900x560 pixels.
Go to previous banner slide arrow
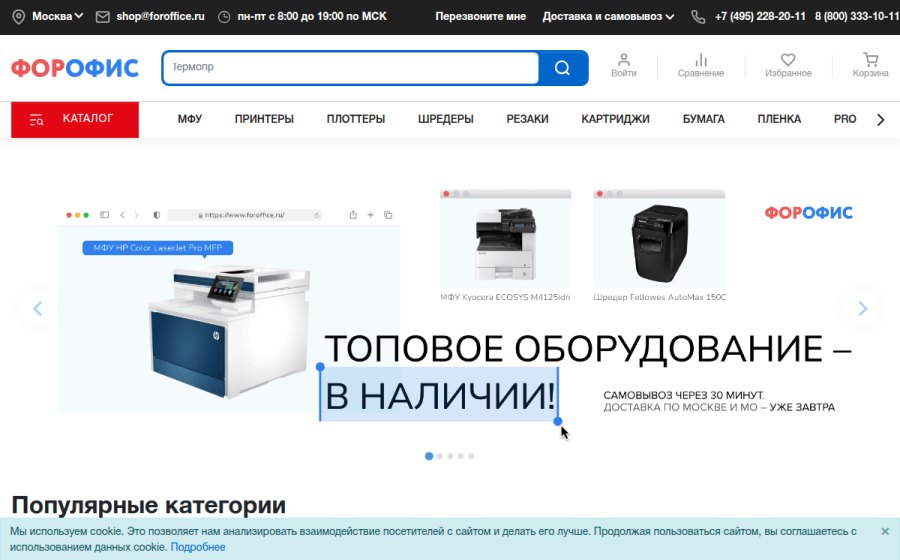(37, 309)
